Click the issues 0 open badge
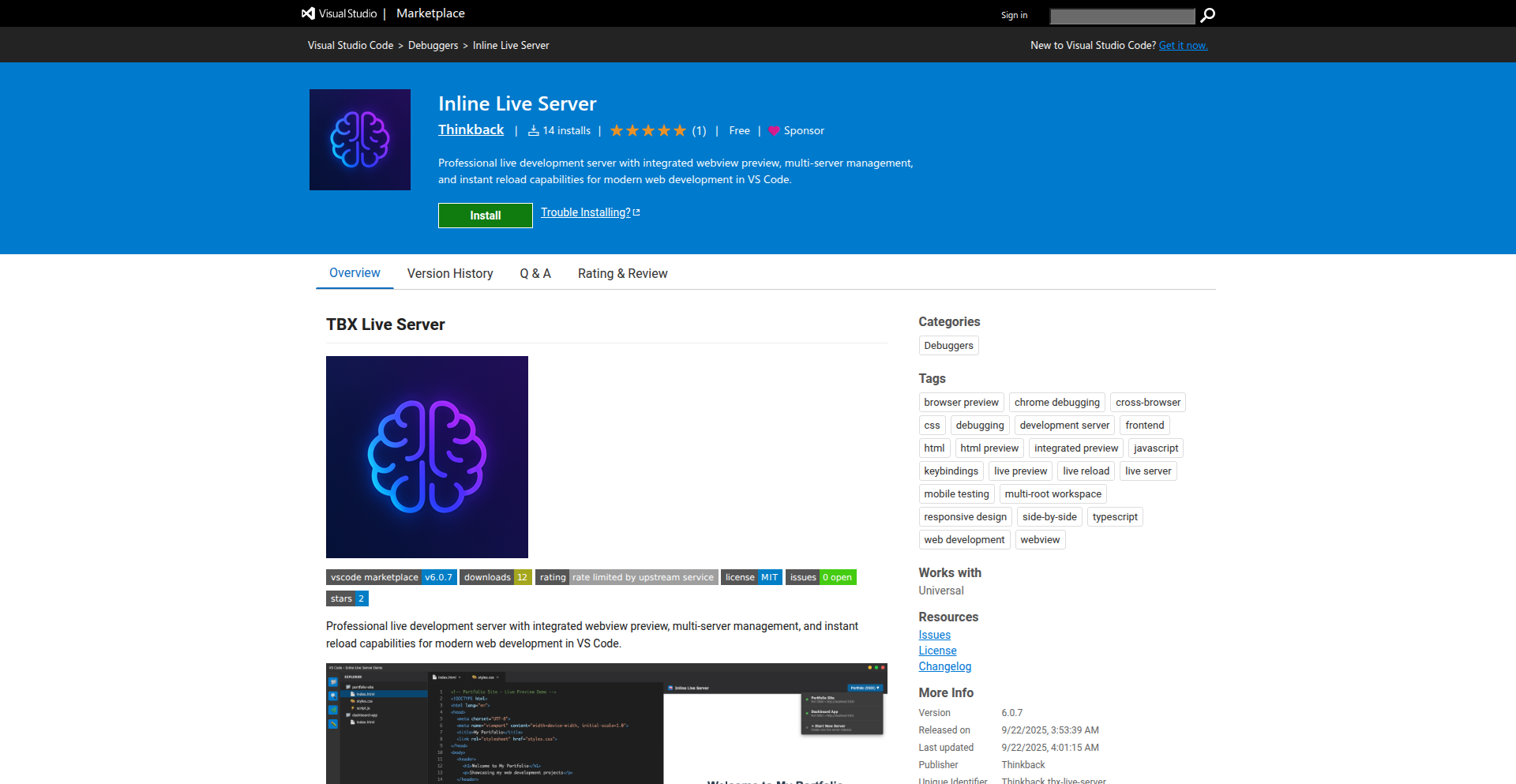This screenshot has height=784, width=1516. coord(821,577)
